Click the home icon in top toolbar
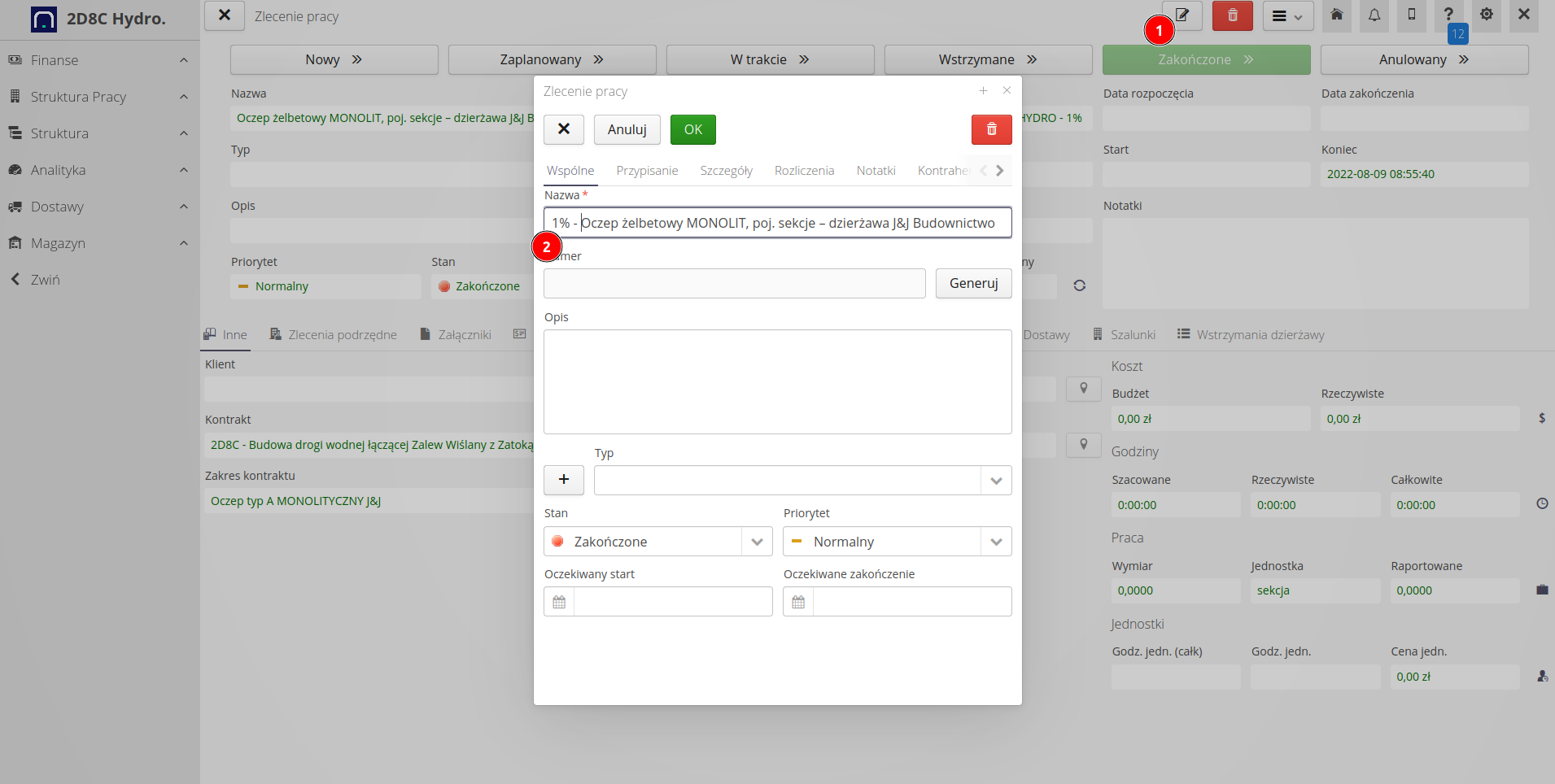1555x784 pixels. [1336, 15]
